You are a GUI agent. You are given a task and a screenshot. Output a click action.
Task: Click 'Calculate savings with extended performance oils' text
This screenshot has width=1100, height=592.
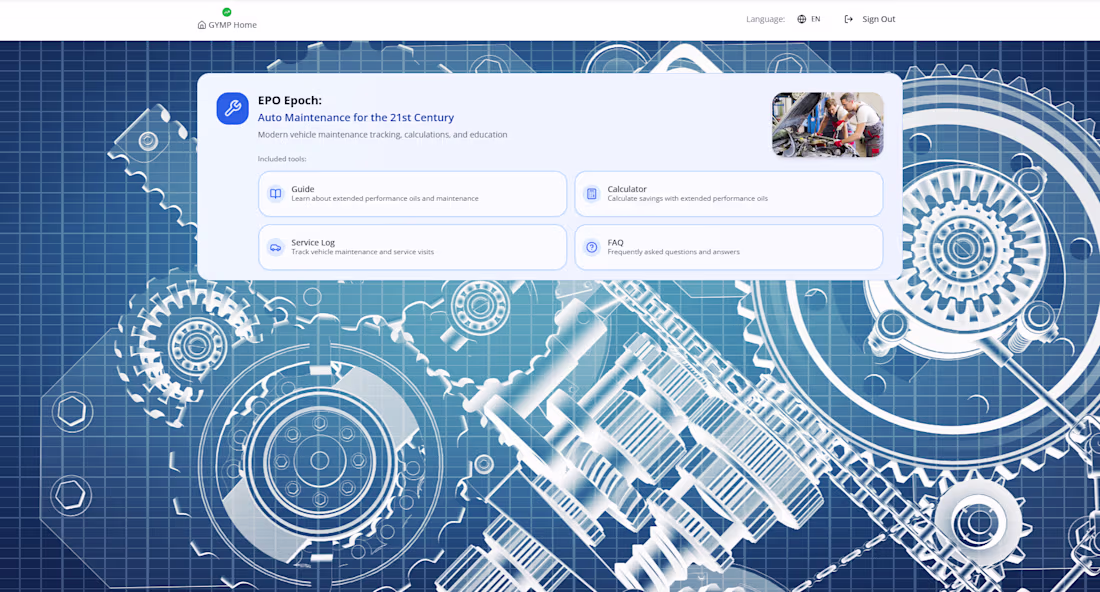[x=688, y=199]
